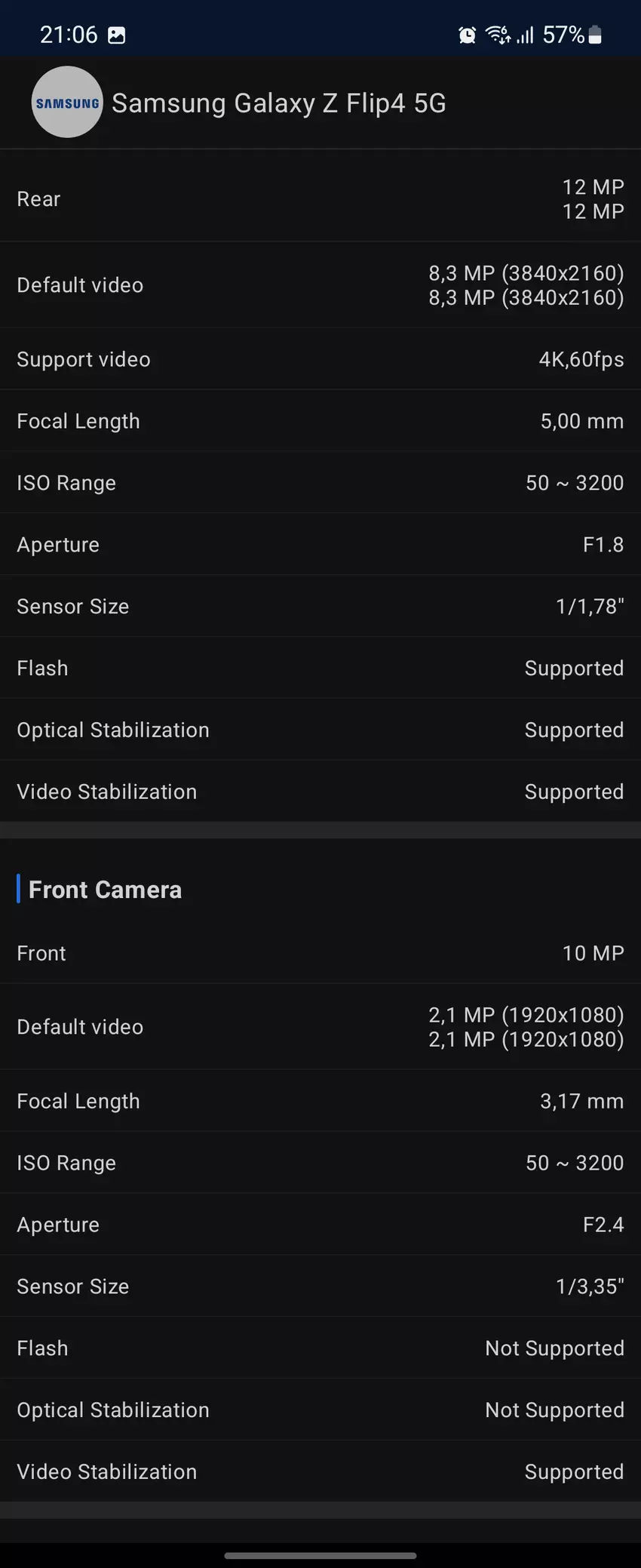Select the Sensor Size 1/1,78" row
The width and height of the screenshot is (641, 1568).
point(320,607)
